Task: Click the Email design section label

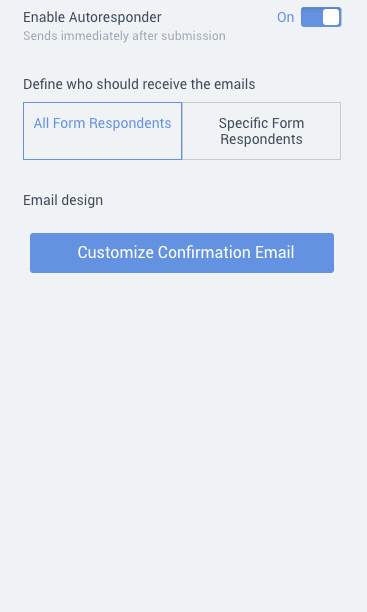Action: [63, 200]
